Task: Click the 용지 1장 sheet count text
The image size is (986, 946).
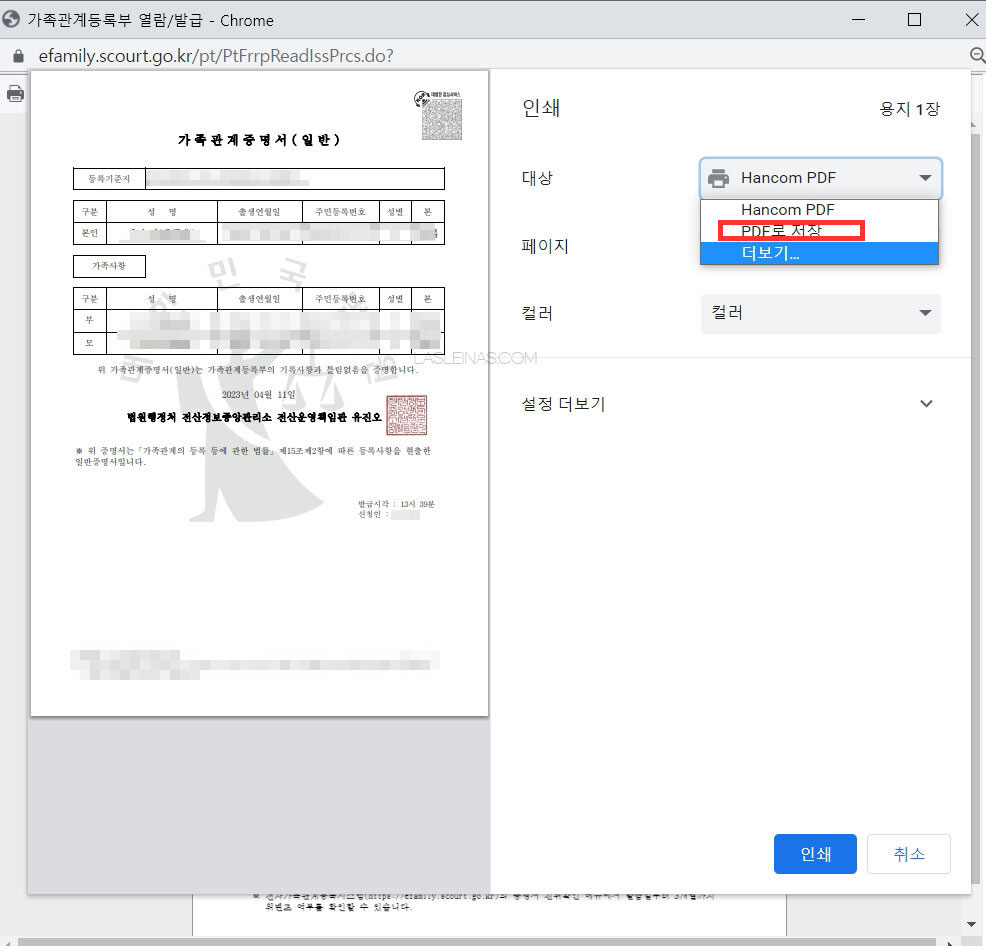Action: point(909,109)
